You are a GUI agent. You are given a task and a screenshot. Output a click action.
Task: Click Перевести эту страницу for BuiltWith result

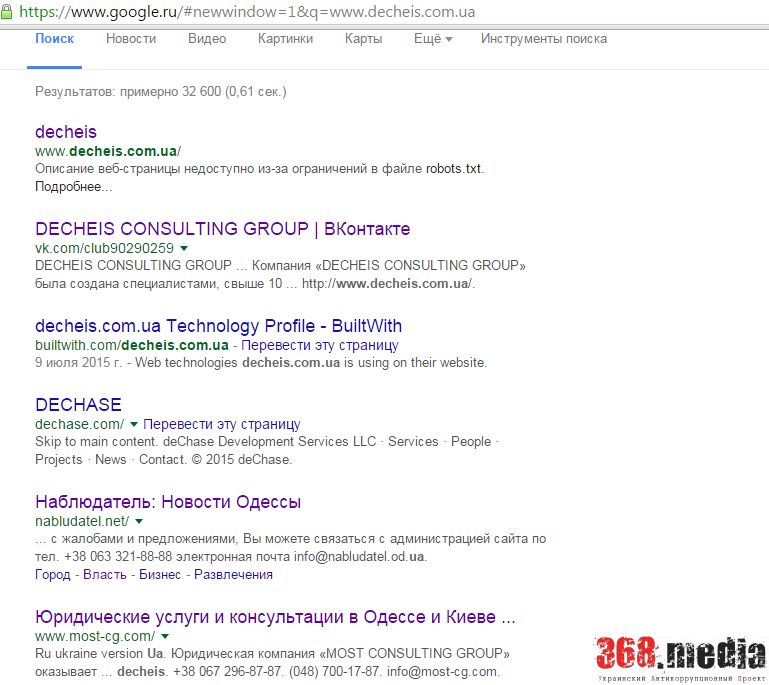(320, 345)
